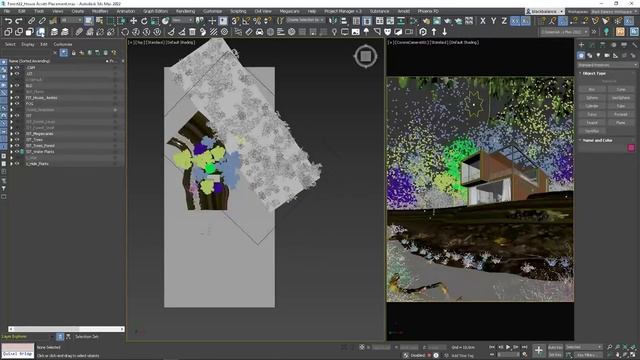Click the Sphere primitive button
The height and width of the screenshot is (360, 640).
pyautogui.click(x=592, y=98)
